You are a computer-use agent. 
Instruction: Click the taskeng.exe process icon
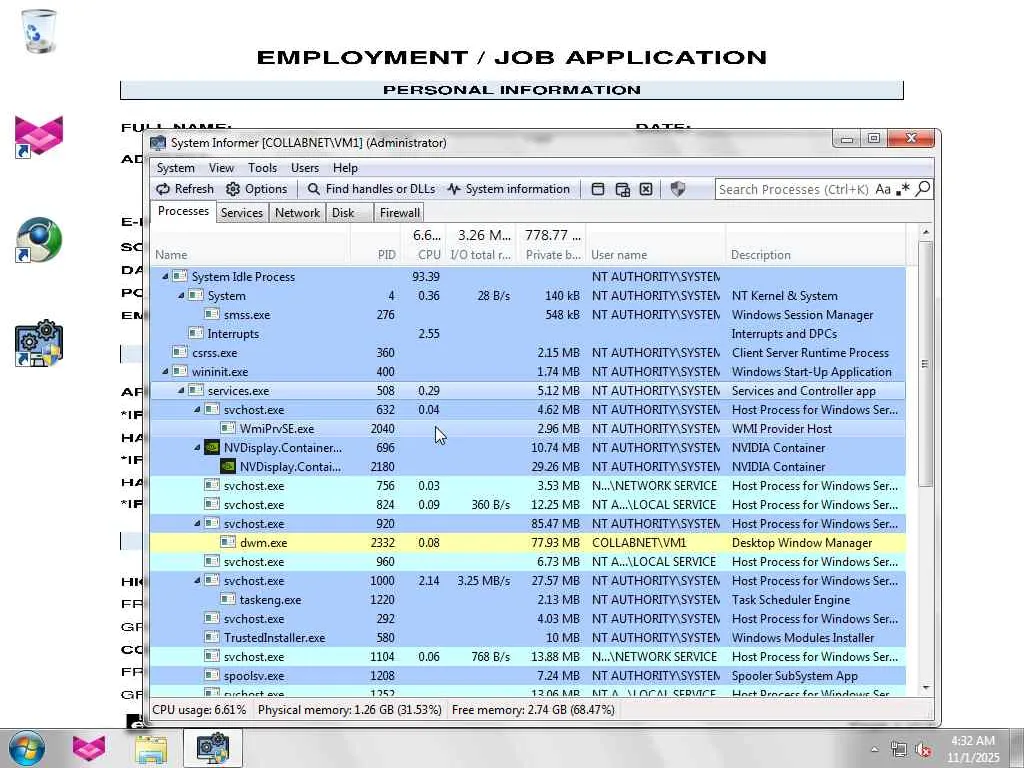227,599
